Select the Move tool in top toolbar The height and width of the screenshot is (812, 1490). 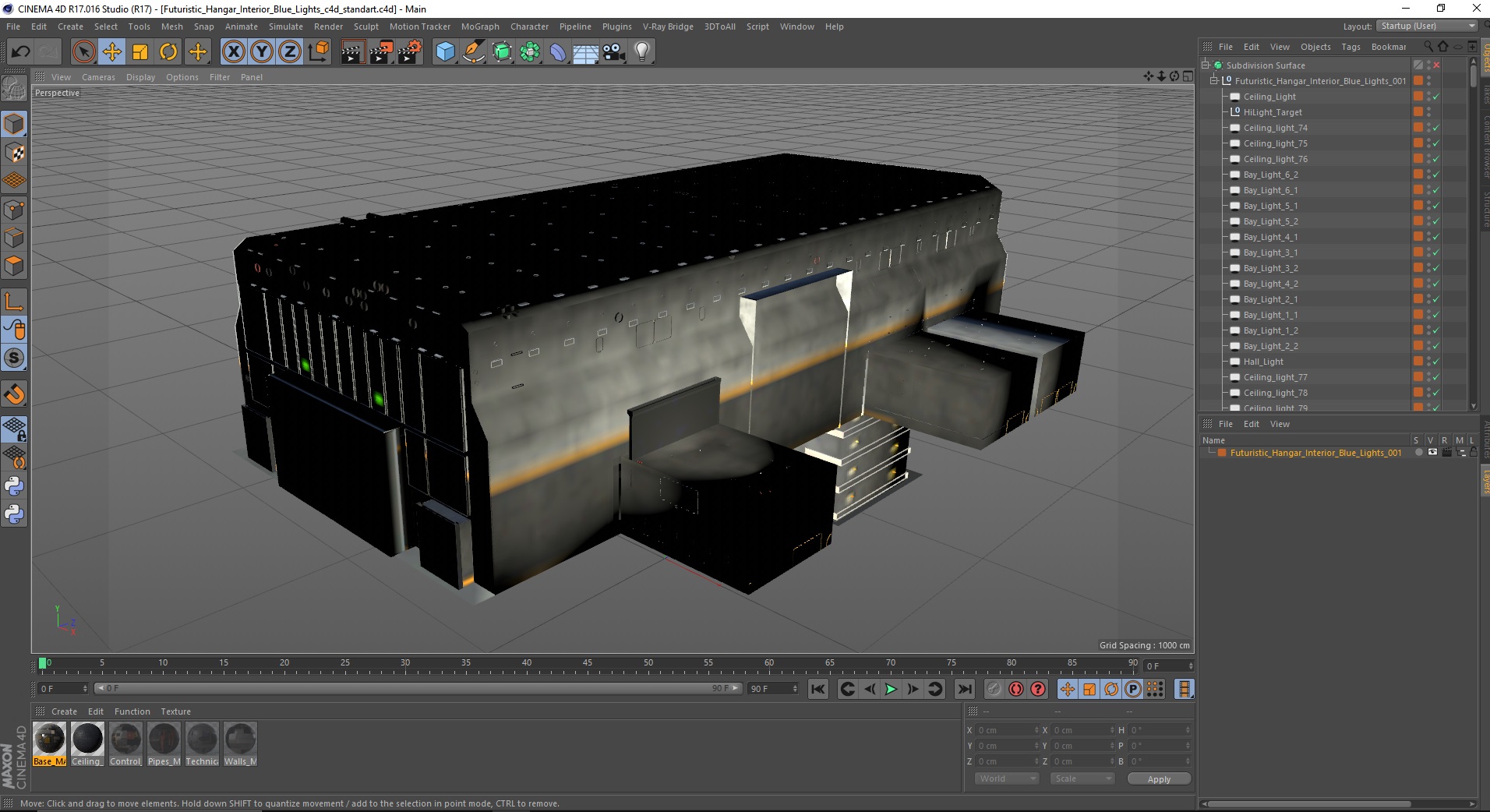pyautogui.click(x=111, y=52)
